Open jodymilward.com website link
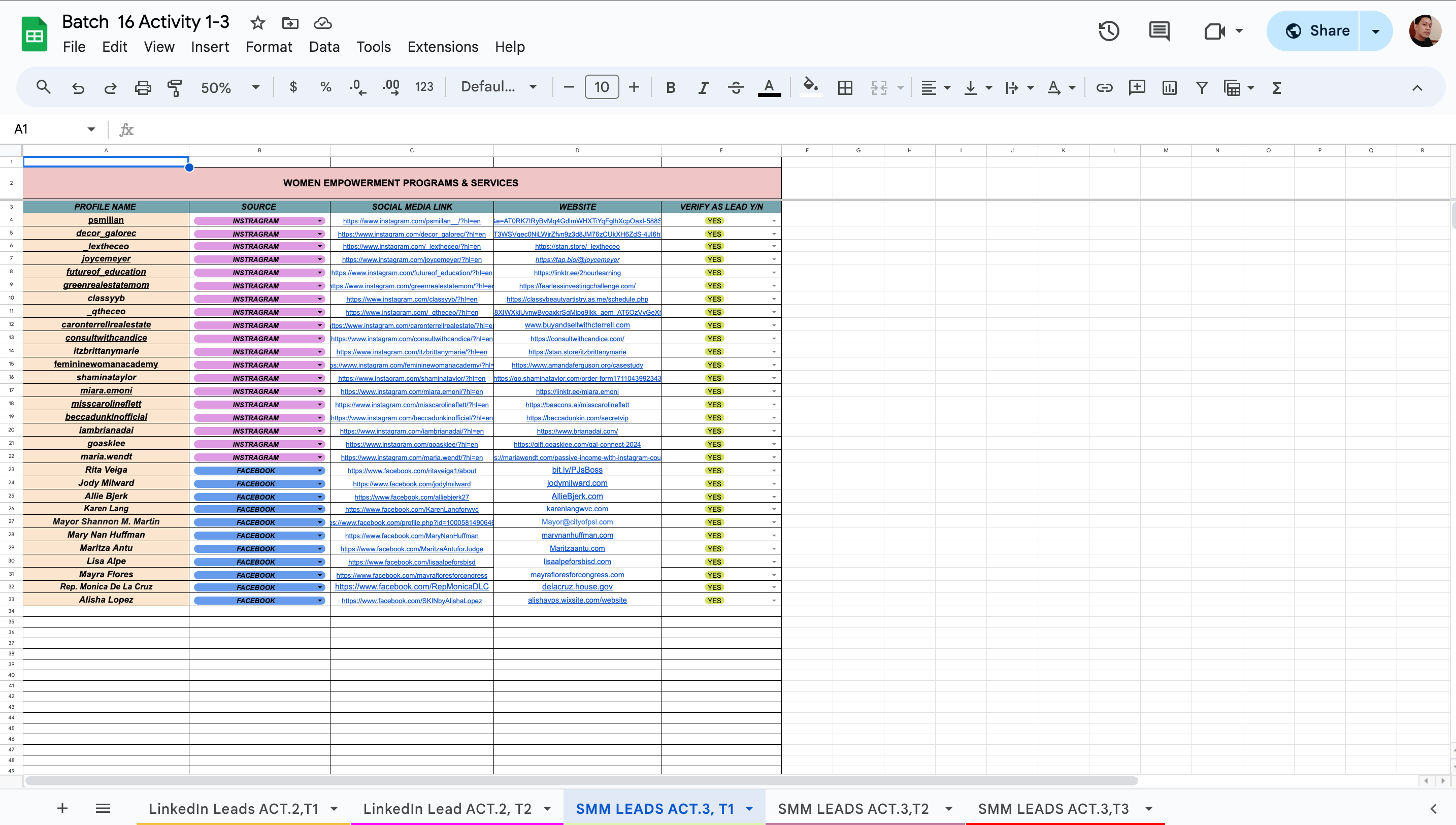The height and width of the screenshot is (825, 1456). (x=577, y=483)
